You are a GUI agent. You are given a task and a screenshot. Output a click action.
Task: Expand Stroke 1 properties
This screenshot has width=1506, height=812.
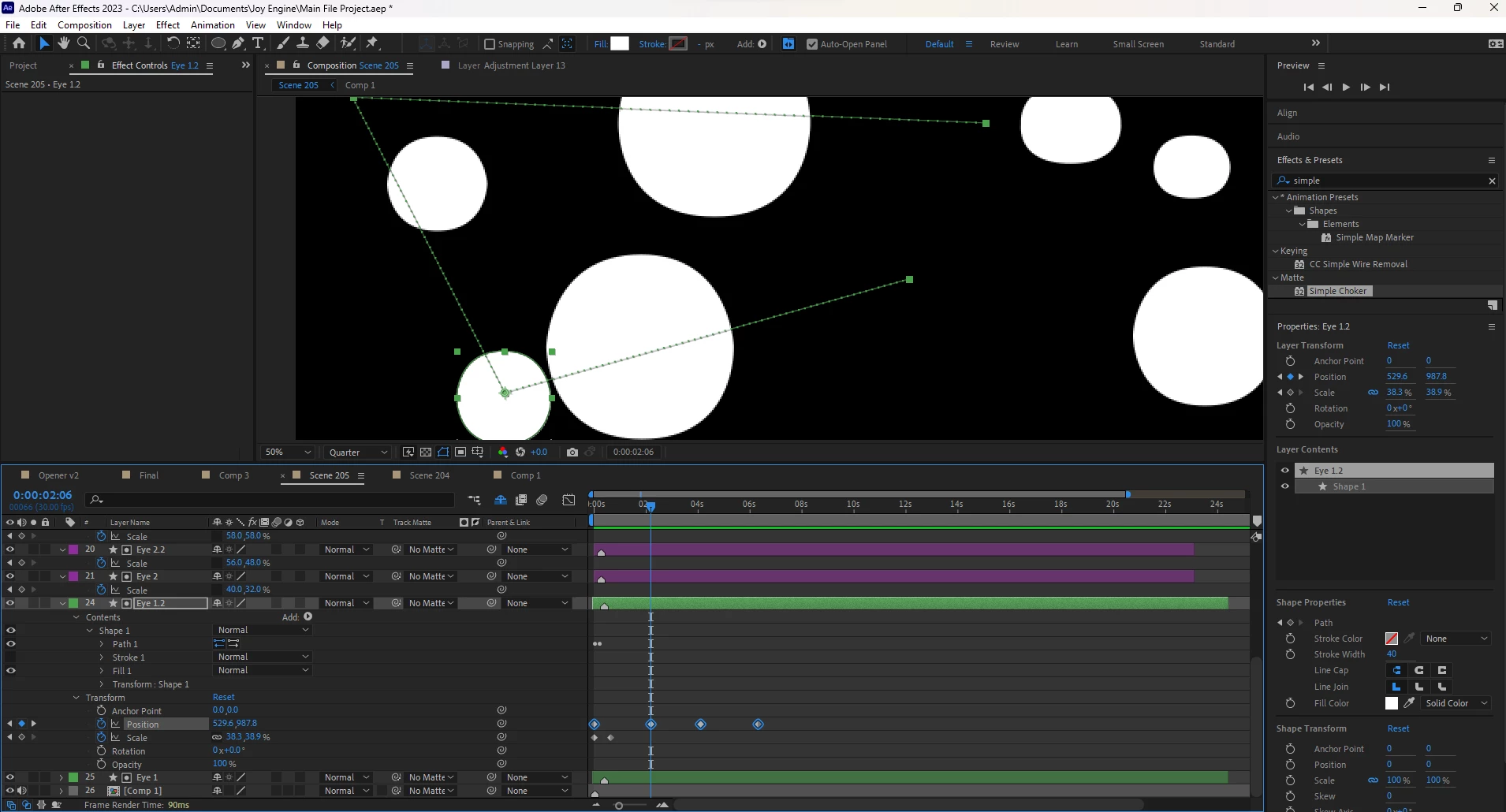point(102,657)
